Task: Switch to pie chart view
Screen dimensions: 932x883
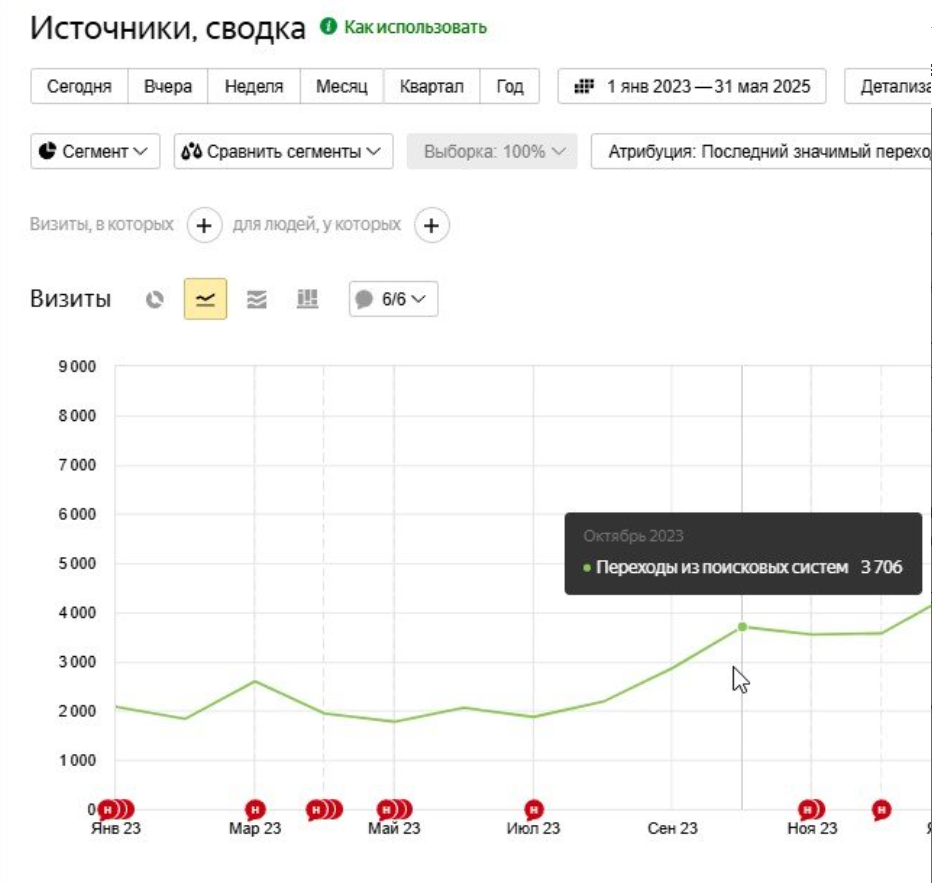Action: pos(155,299)
